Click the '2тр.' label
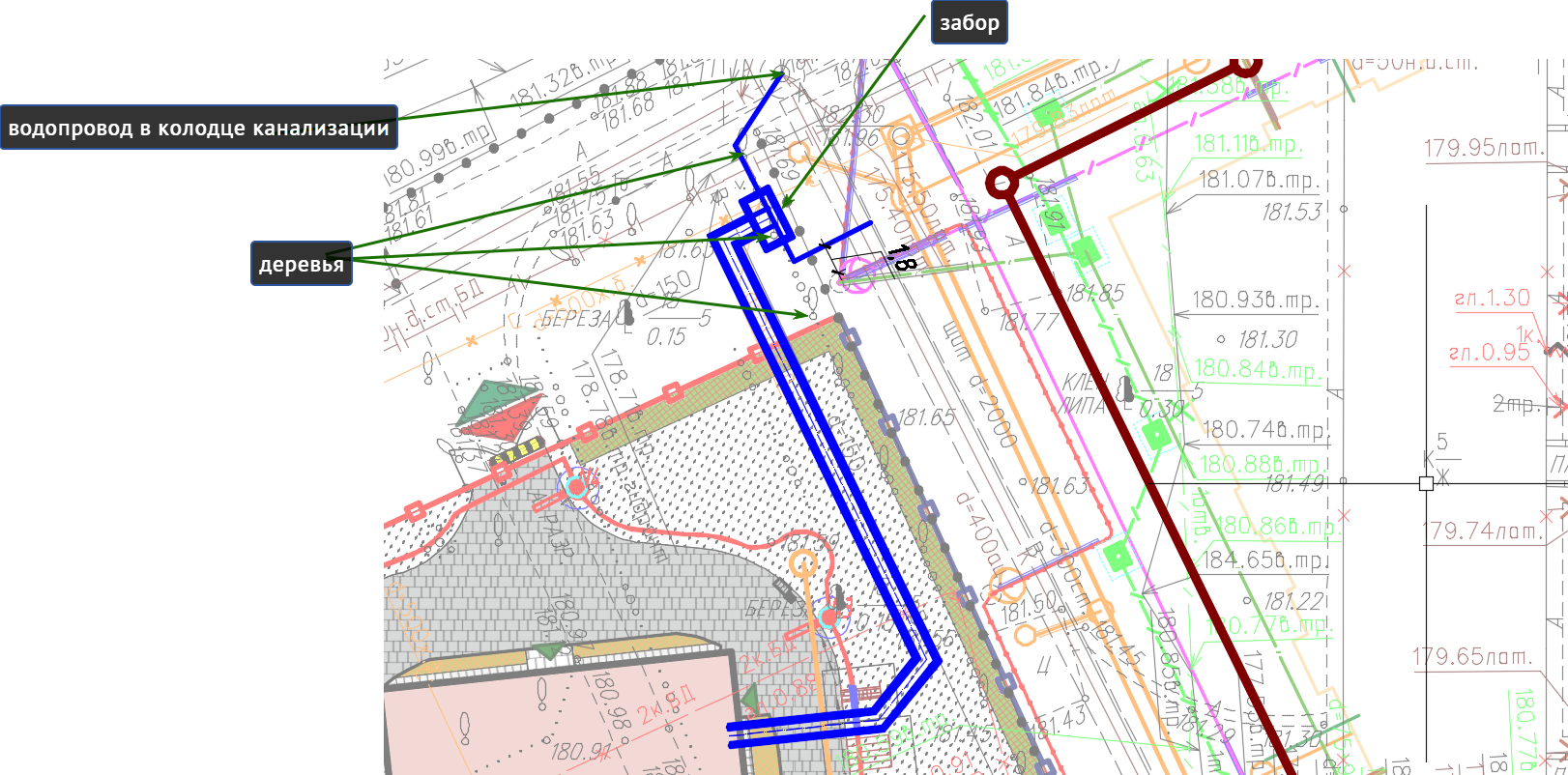Image resolution: width=1568 pixels, height=775 pixels. 1515,403
